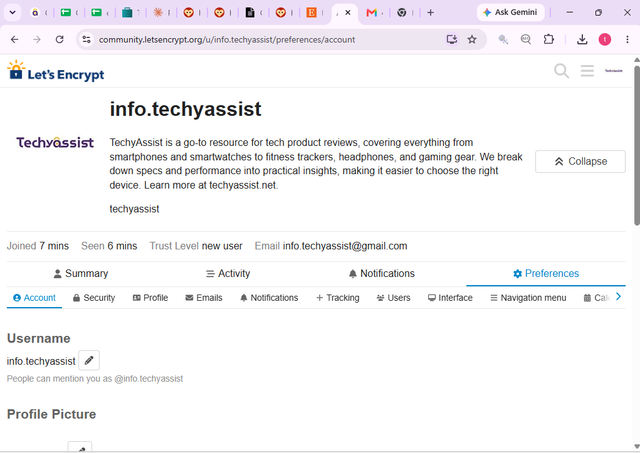Image resolution: width=640 pixels, height=453 pixels.
Task: Open the Security preferences section
Action: (x=94, y=298)
